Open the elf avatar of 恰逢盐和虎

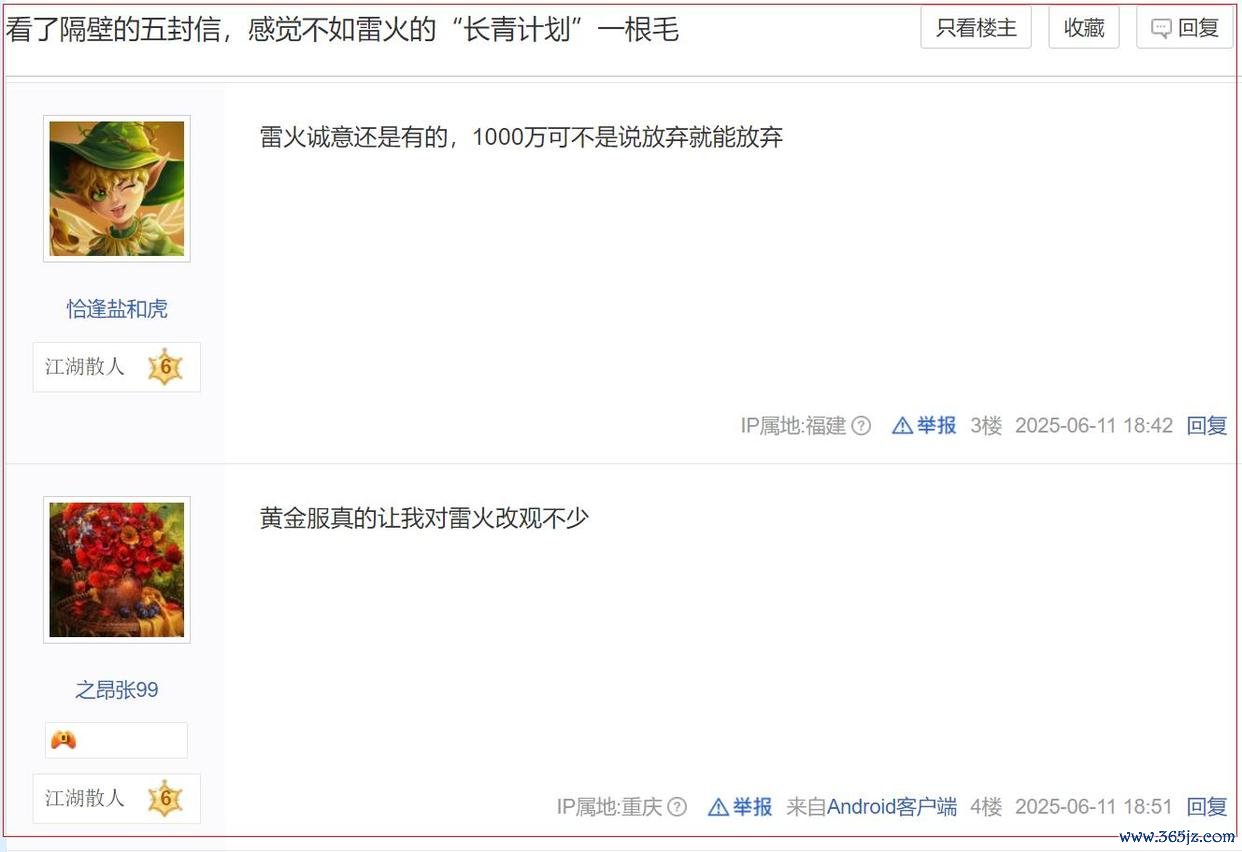coord(117,189)
